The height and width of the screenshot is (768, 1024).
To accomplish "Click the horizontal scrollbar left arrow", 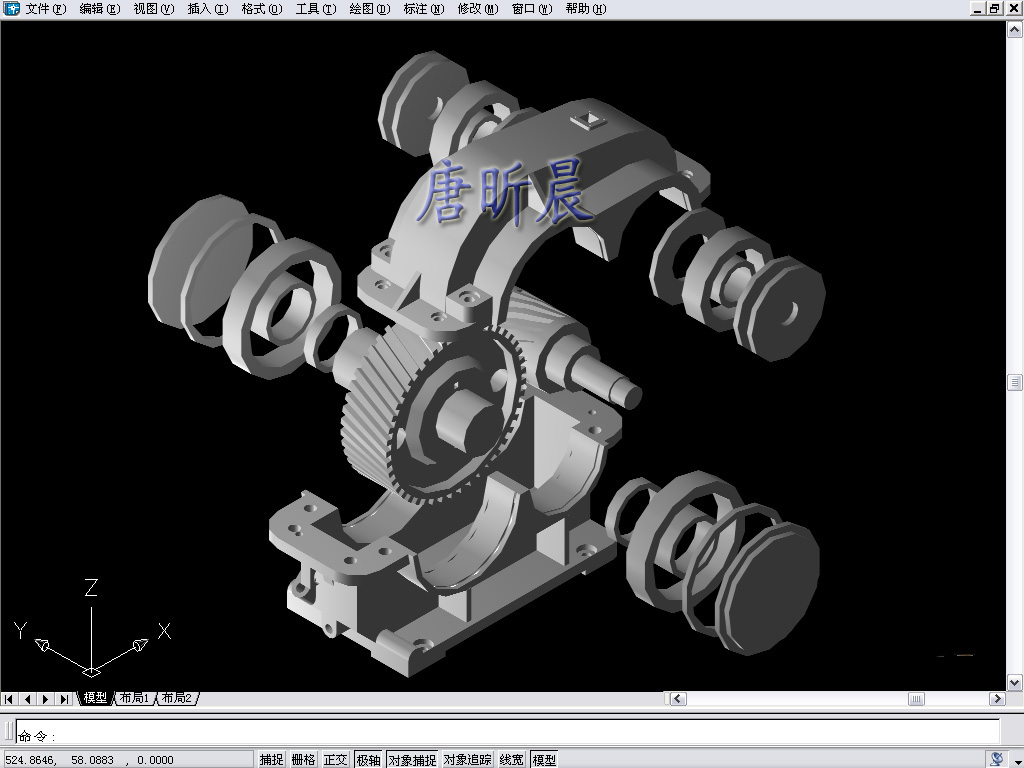I will 678,699.
